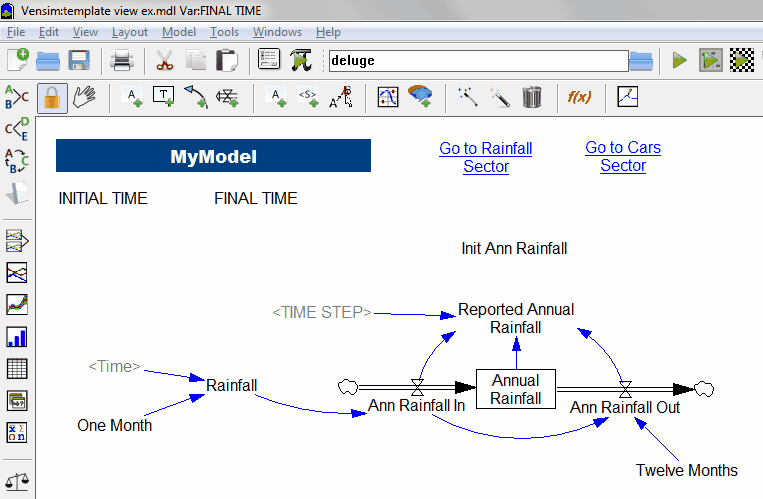Click the Delete trash can tool

pyautogui.click(x=532, y=97)
